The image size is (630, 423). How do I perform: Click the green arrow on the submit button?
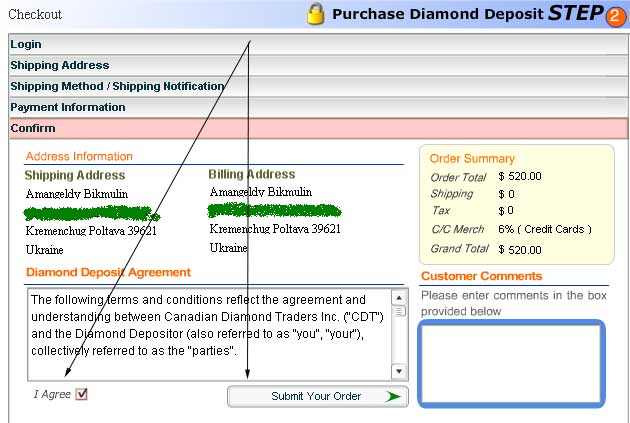(x=392, y=397)
